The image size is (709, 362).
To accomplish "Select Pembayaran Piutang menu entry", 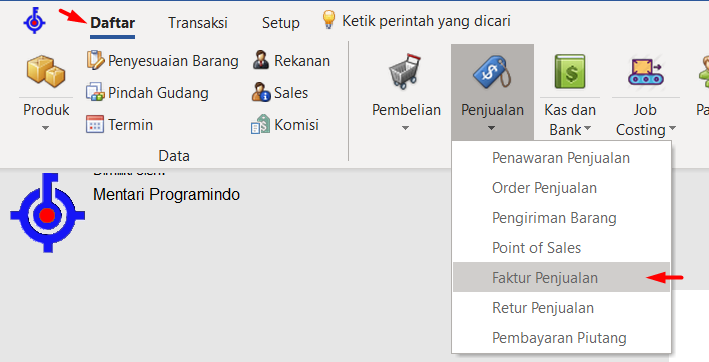I will click(561, 338).
